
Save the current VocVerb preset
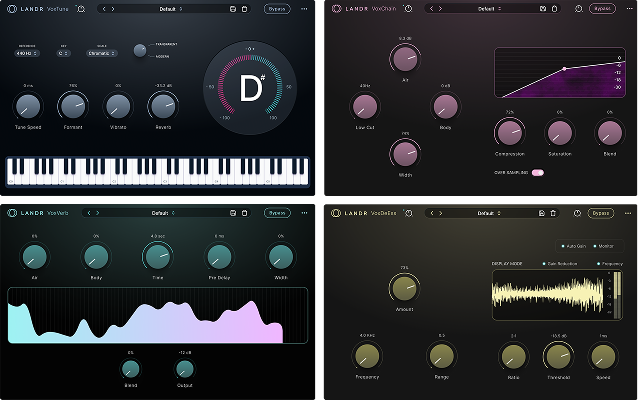click(x=233, y=213)
